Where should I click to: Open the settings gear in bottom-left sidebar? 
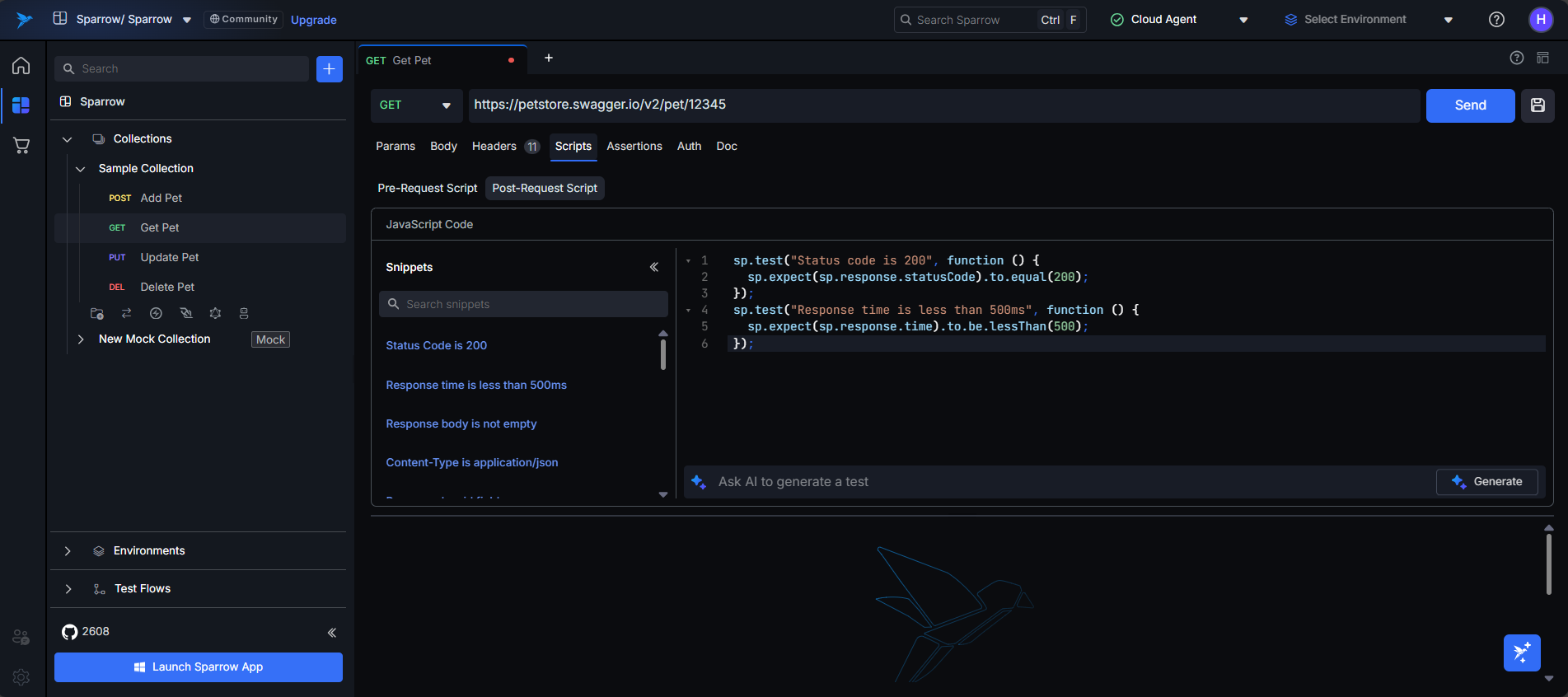(x=21, y=676)
